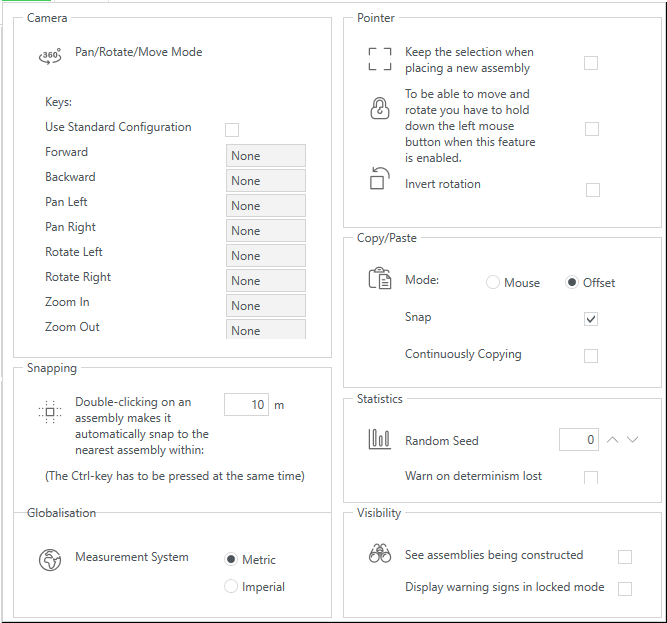
Task: Click the Copy/Paste clipboard icon
Action: pos(379,278)
